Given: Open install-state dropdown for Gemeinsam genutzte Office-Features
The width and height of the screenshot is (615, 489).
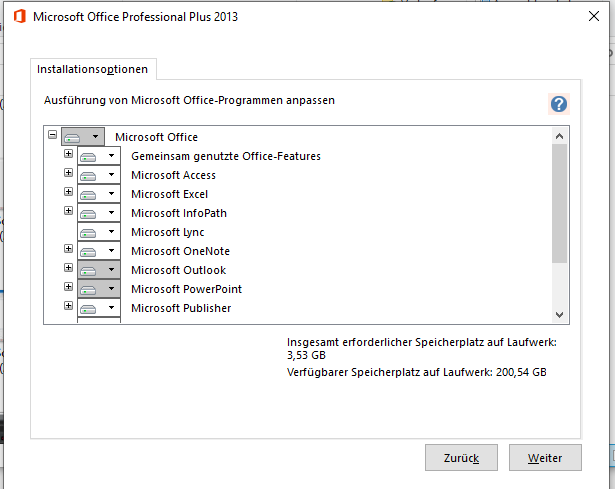Looking at the screenshot, I should pos(99,156).
